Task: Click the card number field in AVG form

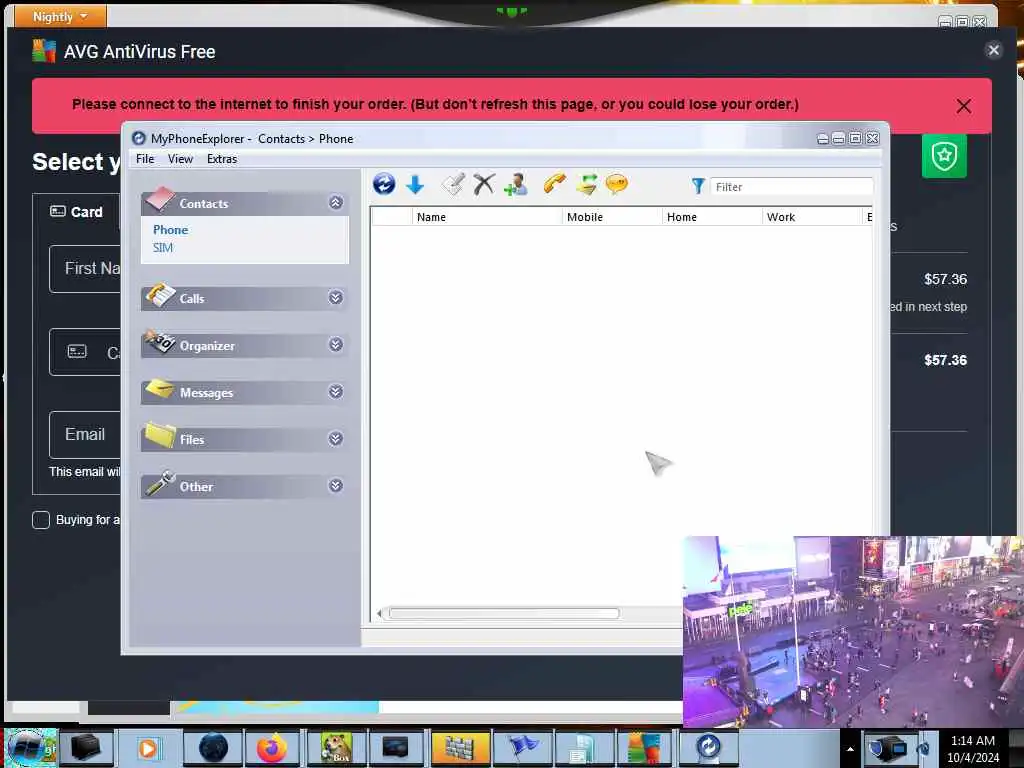Action: pyautogui.click(x=85, y=352)
